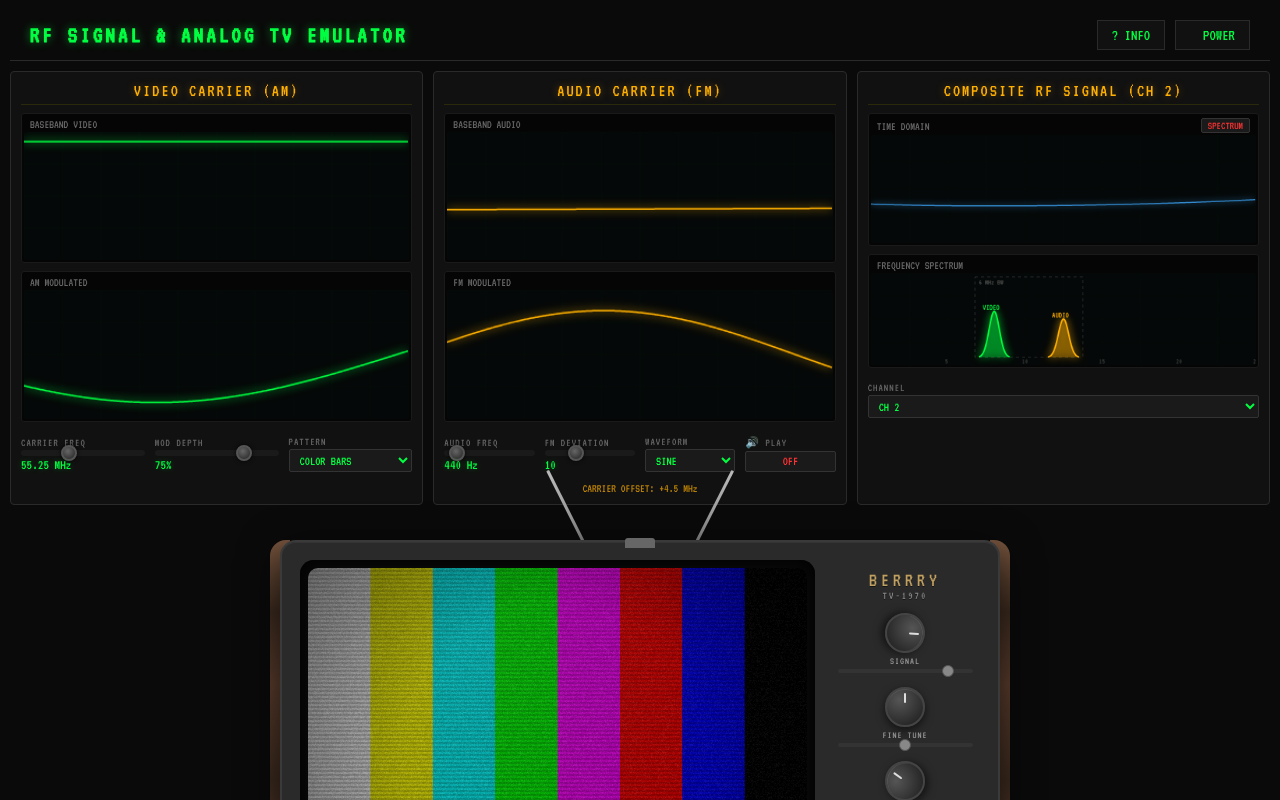Click the FM MODULATED waveform display
This screenshot has width=1280, height=800.
[640, 346]
